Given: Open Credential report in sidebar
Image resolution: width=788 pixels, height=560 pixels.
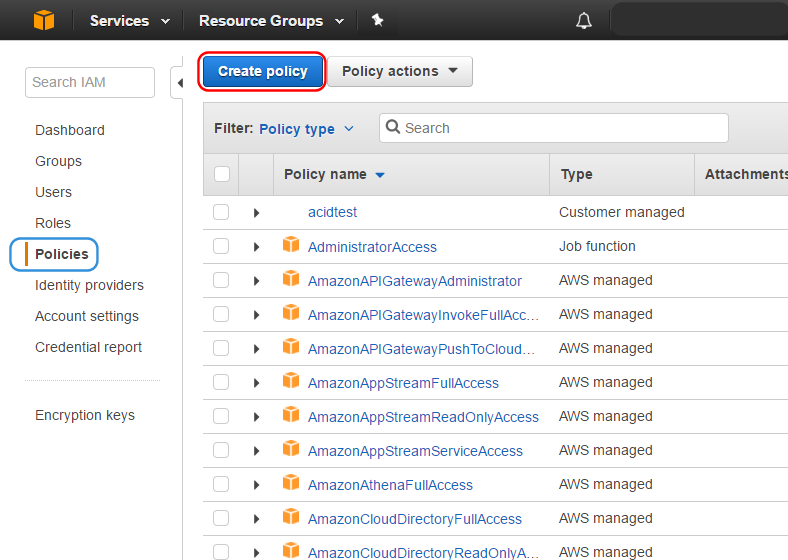Looking at the screenshot, I should [x=88, y=347].
